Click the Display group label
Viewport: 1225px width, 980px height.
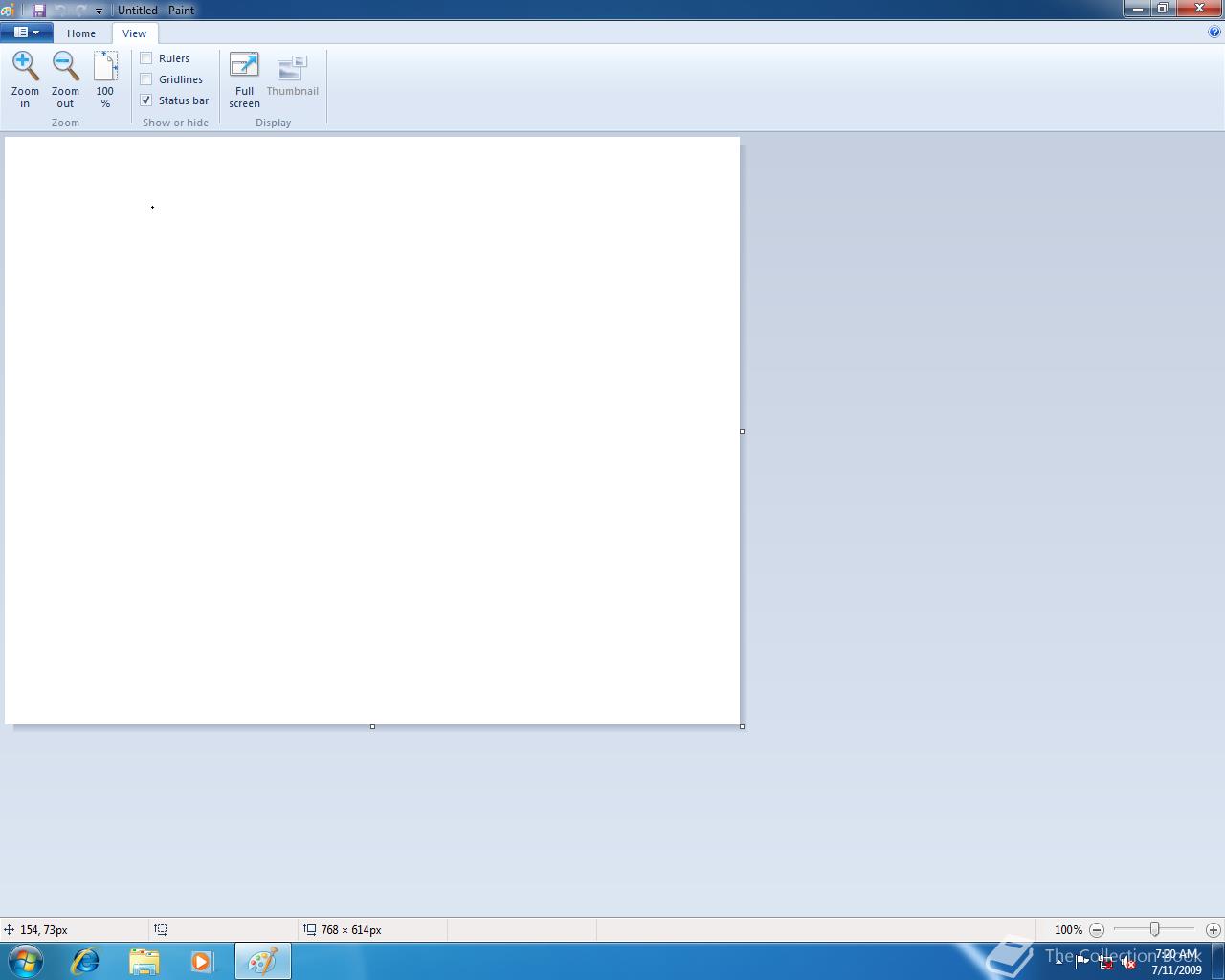click(x=274, y=122)
